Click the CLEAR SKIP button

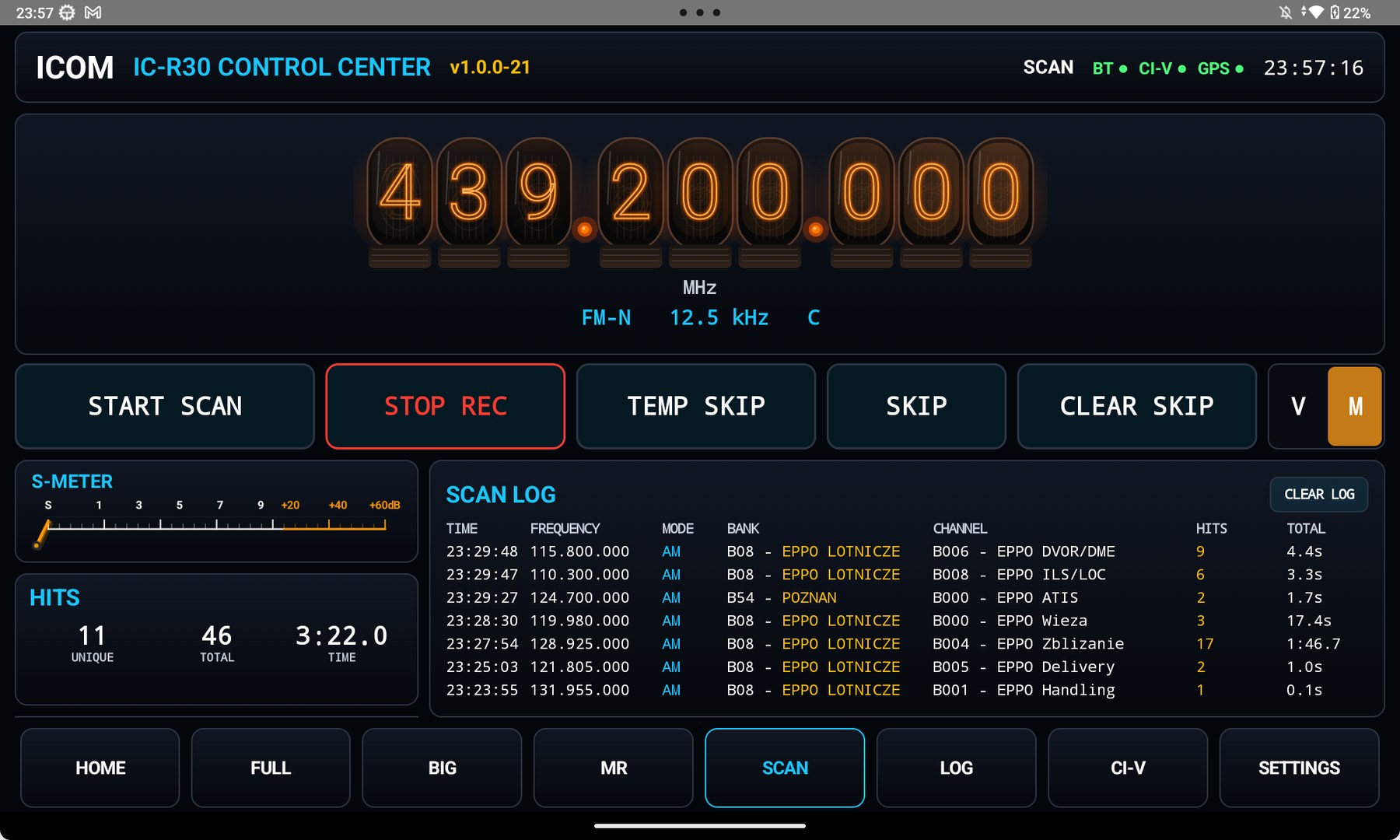click(1137, 406)
